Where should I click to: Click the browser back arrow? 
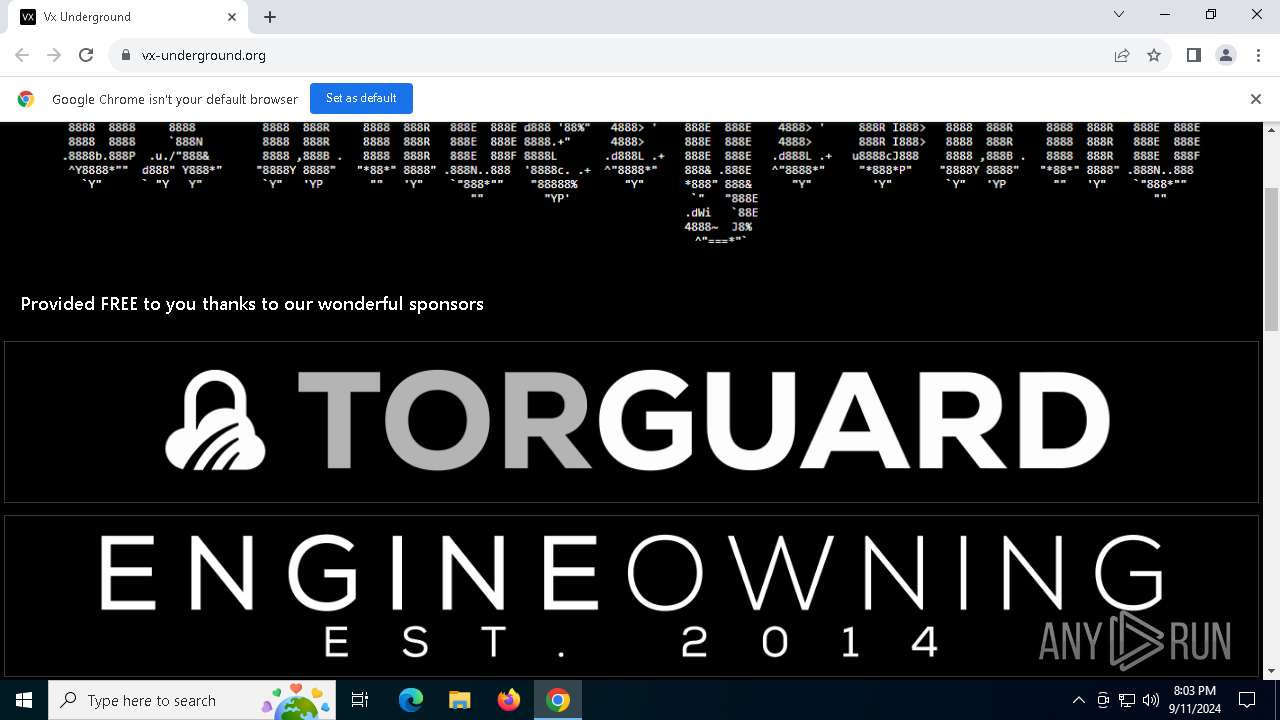point(22,55)
